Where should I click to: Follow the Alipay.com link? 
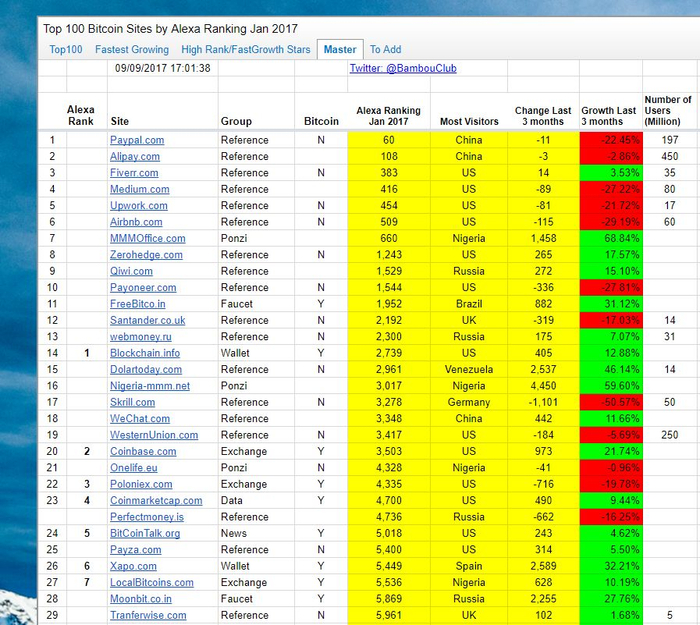pos(135,157)
